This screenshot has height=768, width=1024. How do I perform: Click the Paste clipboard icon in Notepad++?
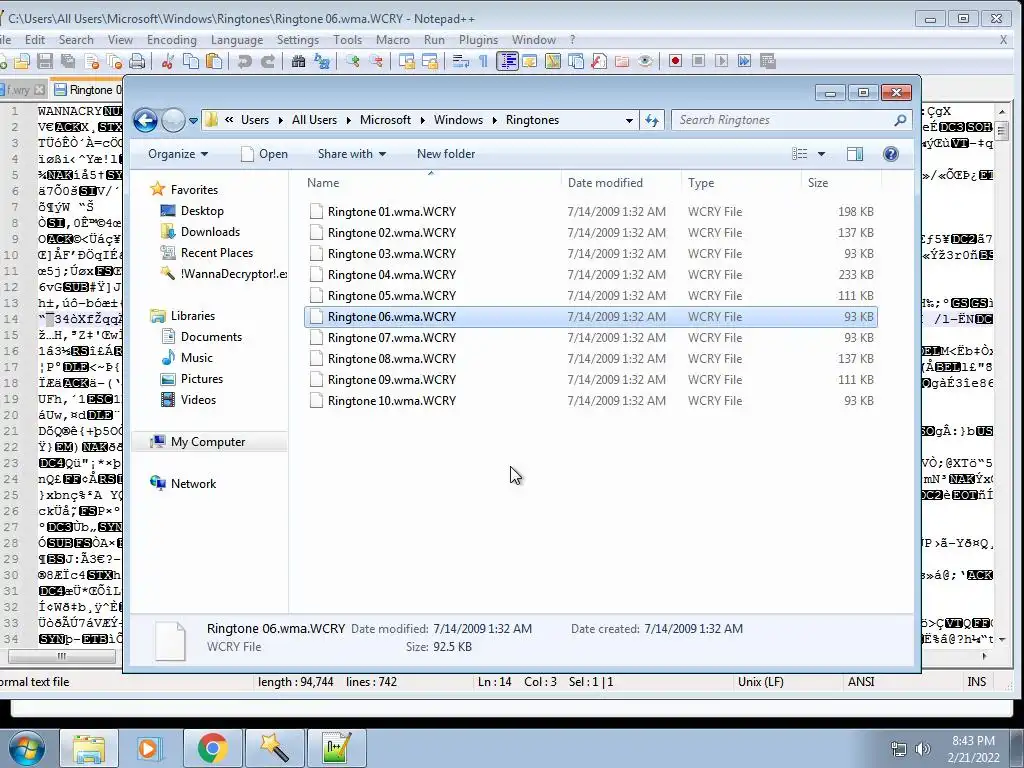pyautogui.click(x=214, y=61)
